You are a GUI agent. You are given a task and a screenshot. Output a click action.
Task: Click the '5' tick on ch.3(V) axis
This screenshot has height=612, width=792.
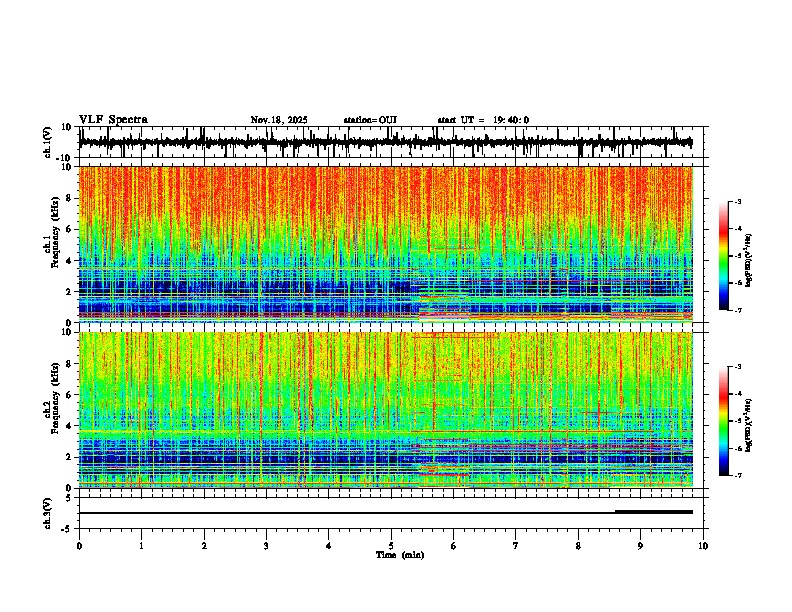pos(69,498)
